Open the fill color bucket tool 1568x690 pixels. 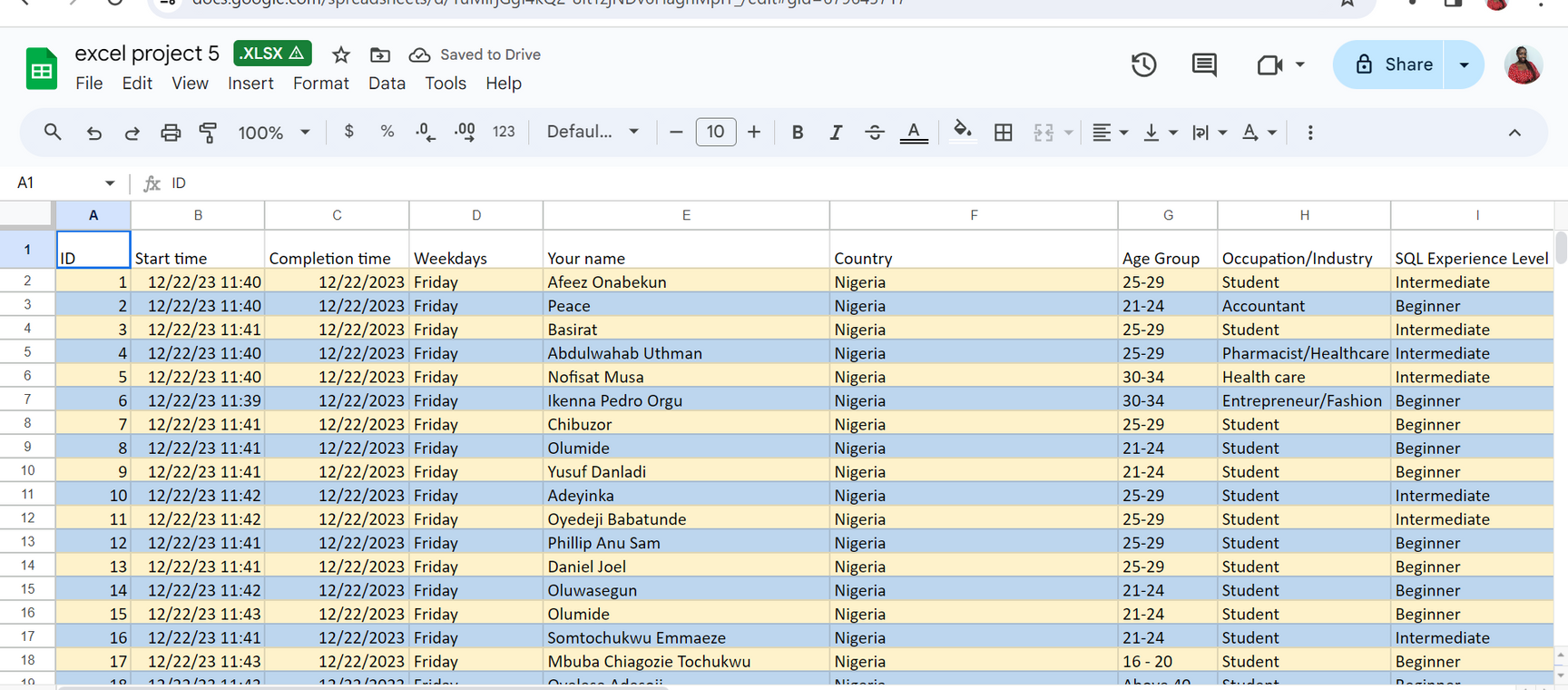click(962, 132)
